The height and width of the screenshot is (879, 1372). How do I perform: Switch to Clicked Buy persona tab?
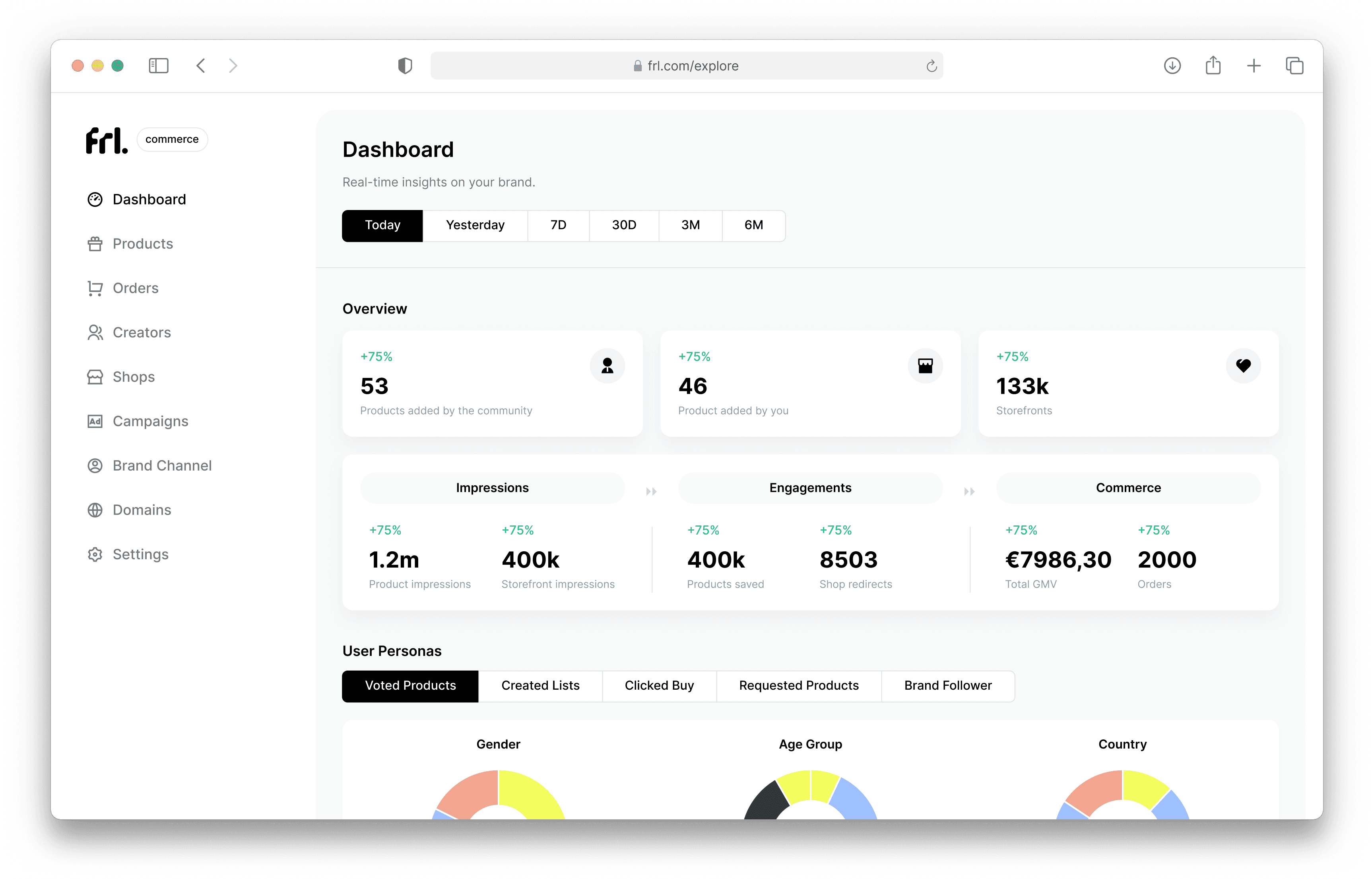(x=659, y=686)
